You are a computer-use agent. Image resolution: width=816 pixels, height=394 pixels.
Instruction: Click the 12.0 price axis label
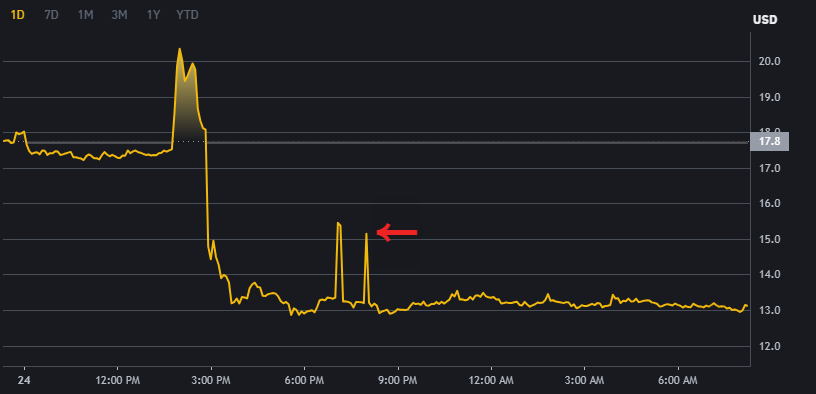(x=770, y=346)
